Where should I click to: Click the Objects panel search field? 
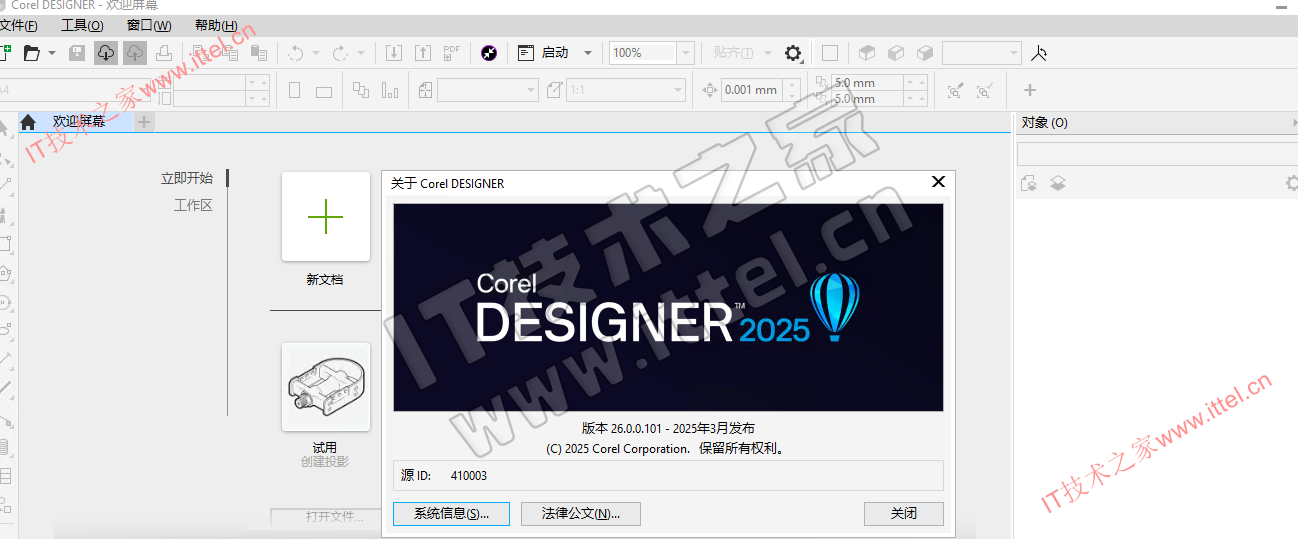click(x=1157, y=154)
